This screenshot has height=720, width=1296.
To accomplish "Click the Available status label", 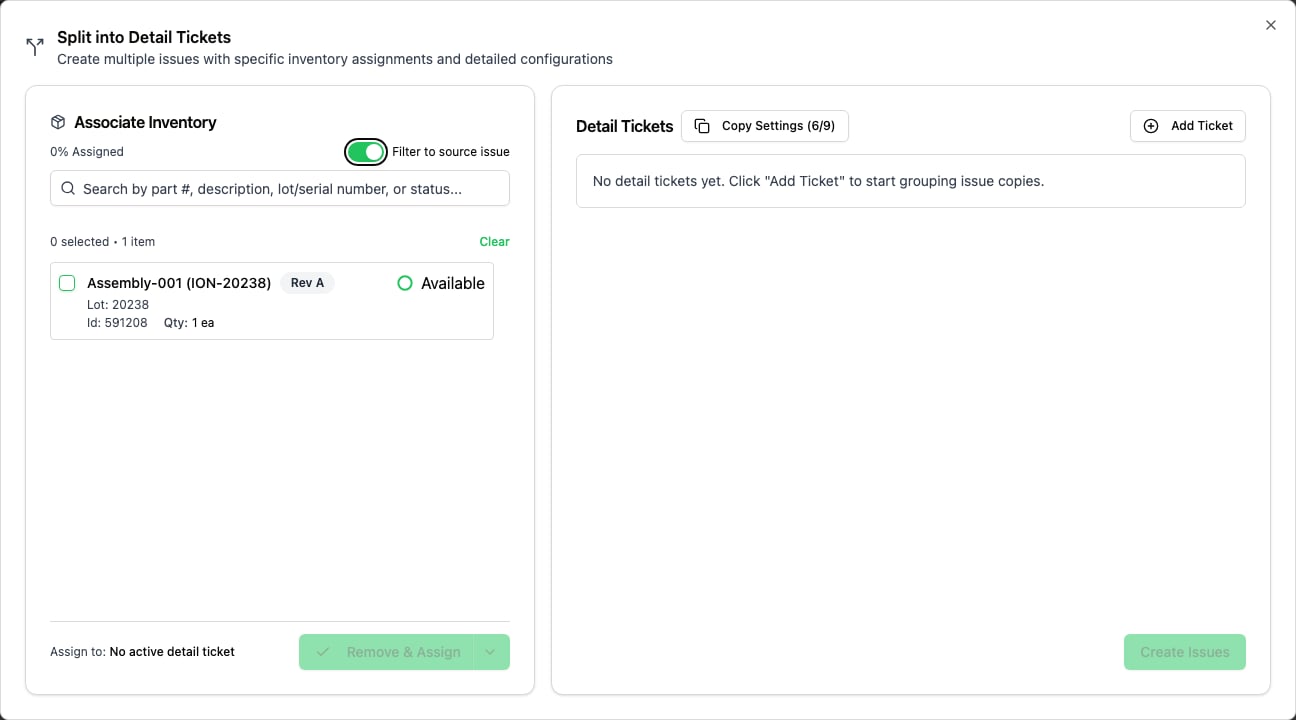I will click(453, 283).
